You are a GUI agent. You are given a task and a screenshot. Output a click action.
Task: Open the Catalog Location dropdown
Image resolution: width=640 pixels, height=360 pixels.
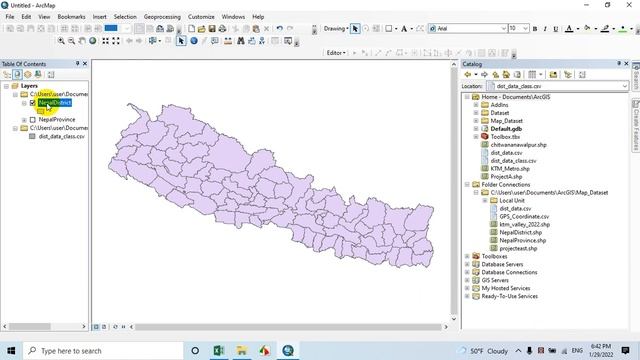624,86
